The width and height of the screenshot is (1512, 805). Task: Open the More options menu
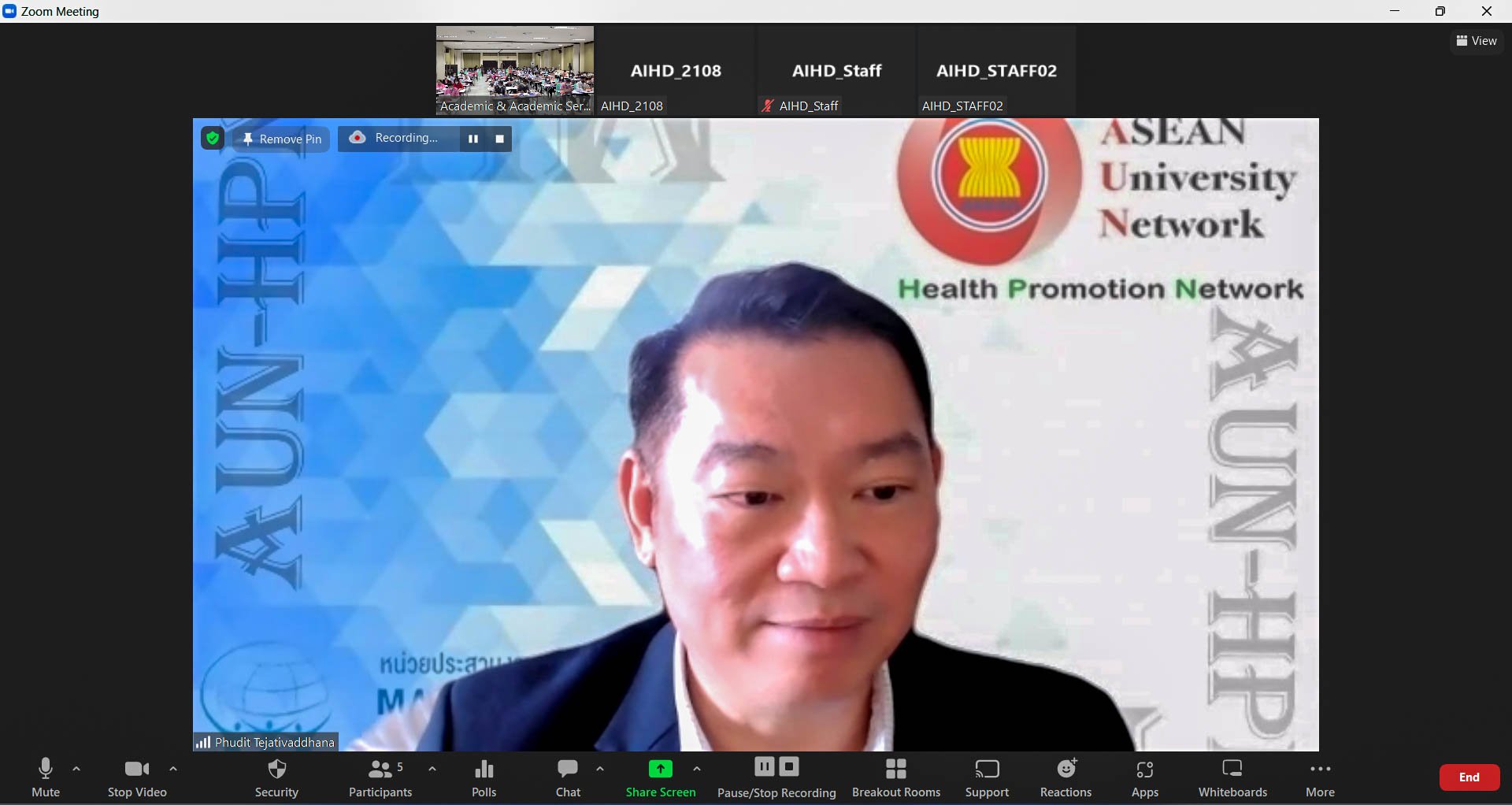(x=1320, y=777)
